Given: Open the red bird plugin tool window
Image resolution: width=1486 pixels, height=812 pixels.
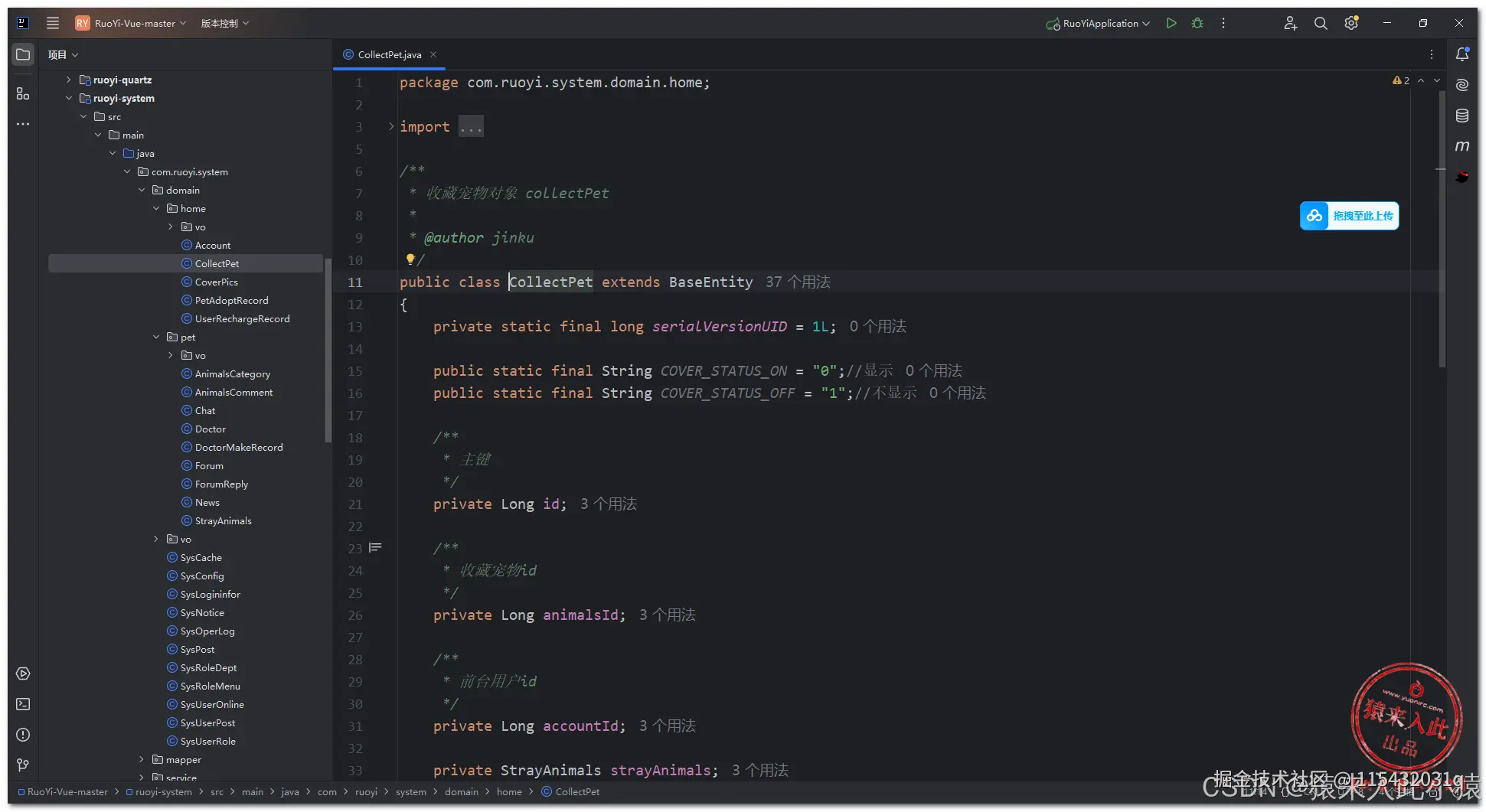Looking at the screenshot, I should point(1462,177).
